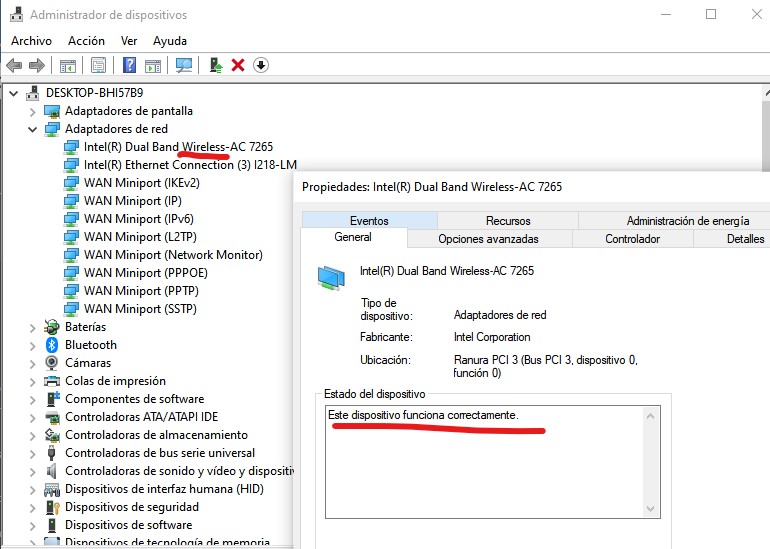
Task: Expand Colas de impresión
Action: tap(32, 382)
